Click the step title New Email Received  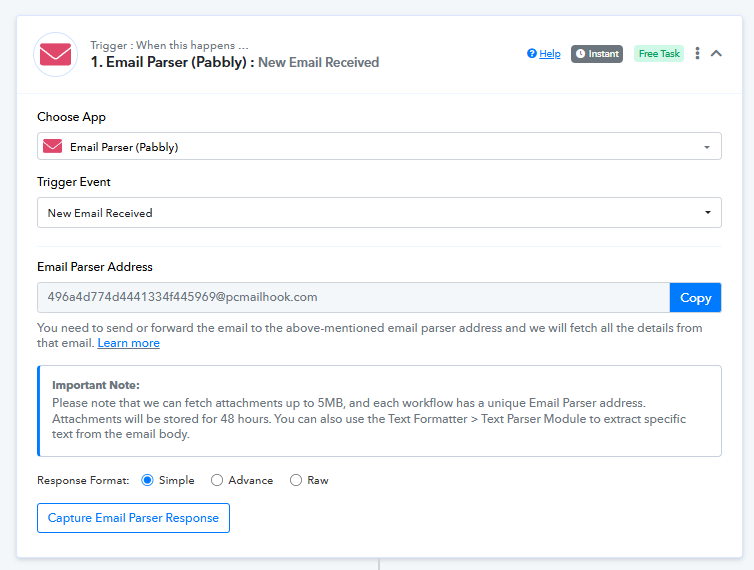pyautogui.click(x=318, y=62)
